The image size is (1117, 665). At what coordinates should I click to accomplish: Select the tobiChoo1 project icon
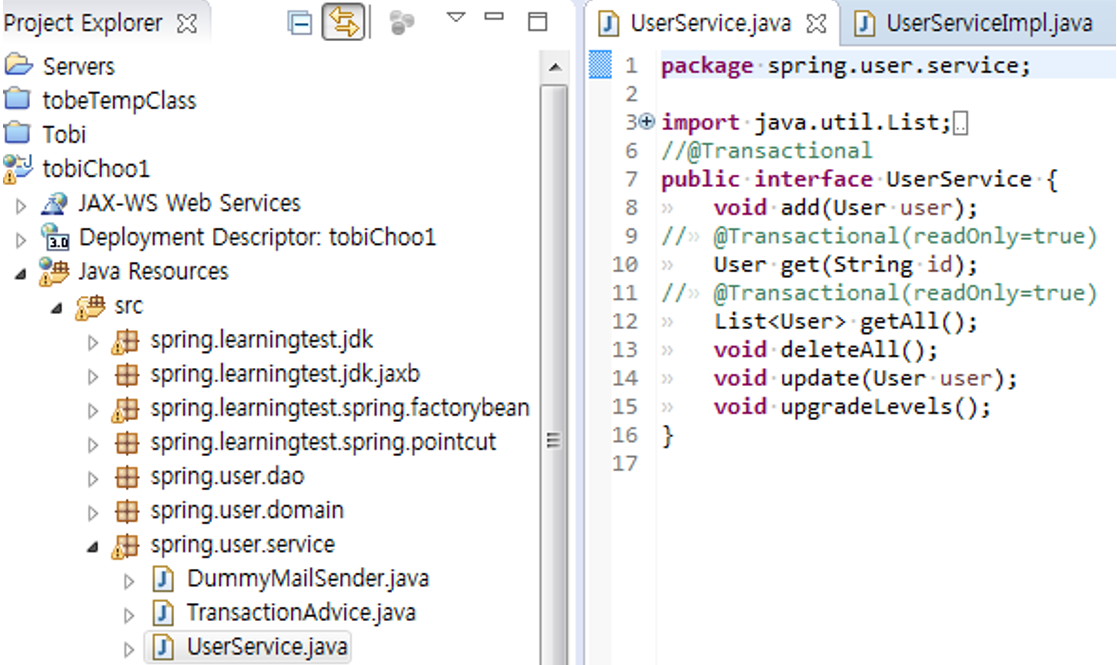(x=18, y=169)
